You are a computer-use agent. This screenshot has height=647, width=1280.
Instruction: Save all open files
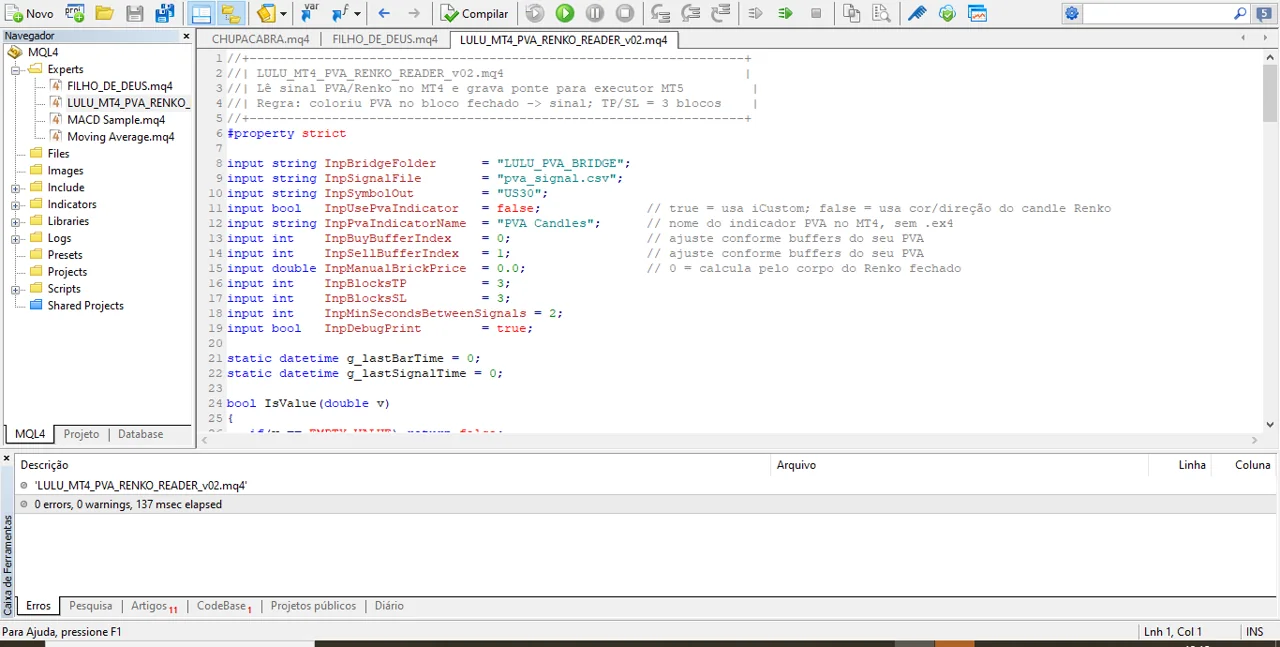point(164,13)
